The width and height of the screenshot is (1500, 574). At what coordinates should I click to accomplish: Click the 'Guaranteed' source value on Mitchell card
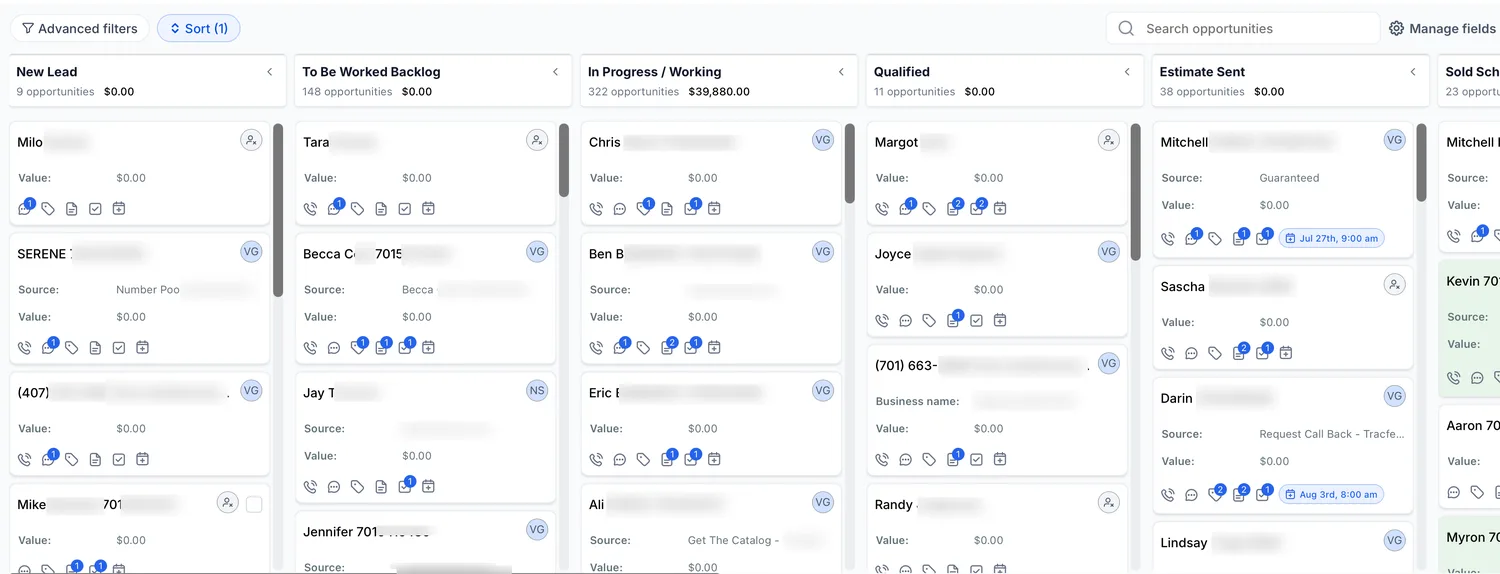[x=1289, y=178]
